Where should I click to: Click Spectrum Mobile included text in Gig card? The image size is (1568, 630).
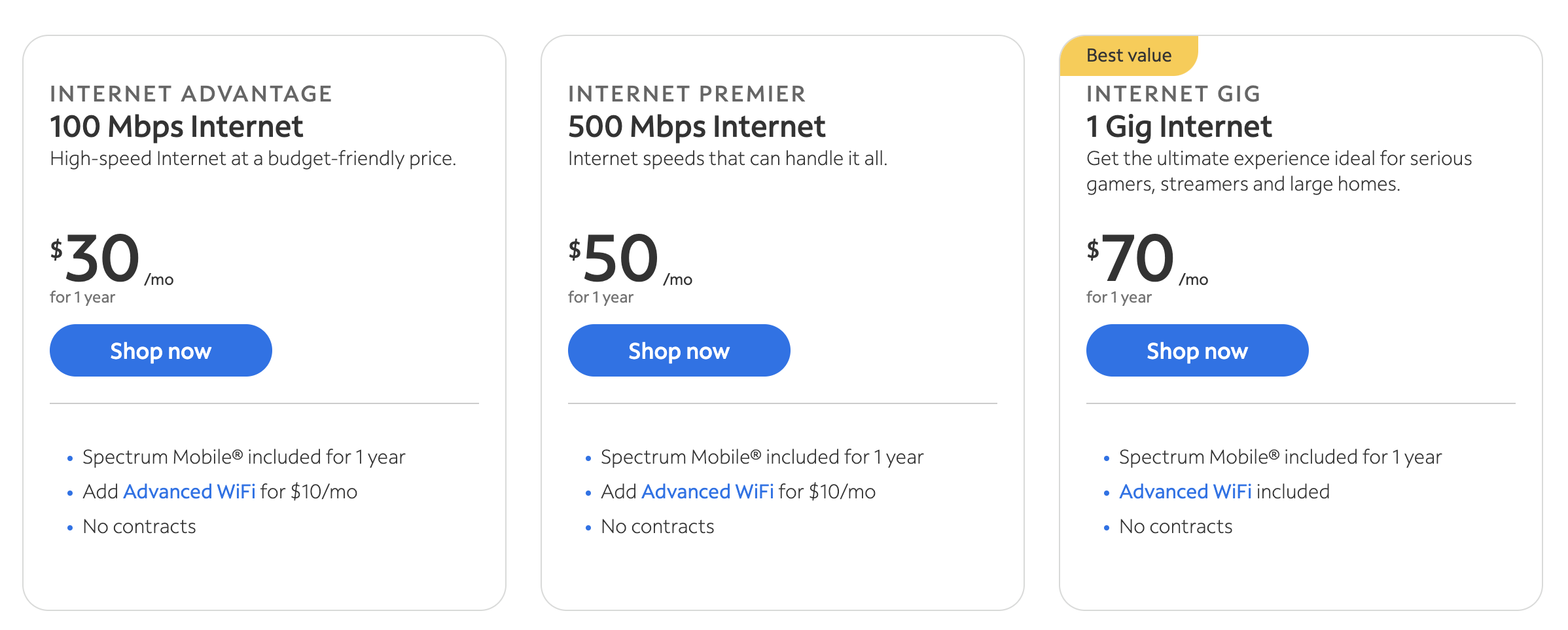click(1281, 456)
